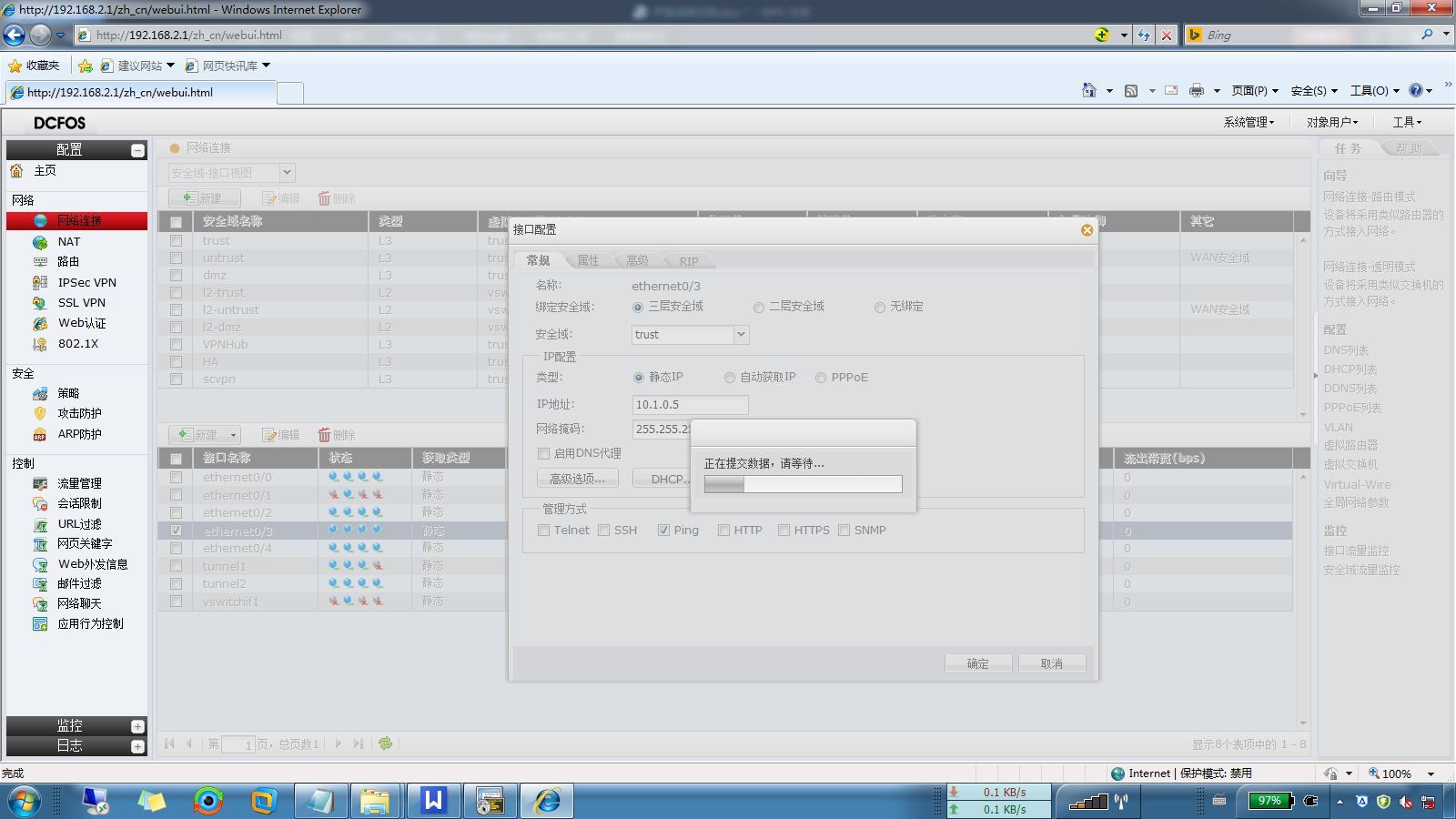Open the IE 页面(P) menu
This screenshot has height=819, width=1456.
tap(1254, 90)
